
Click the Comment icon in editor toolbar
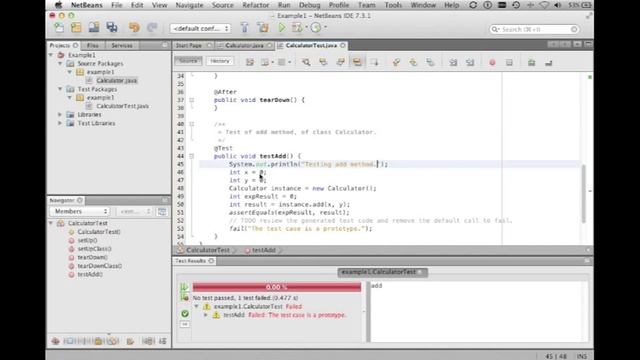pos(531,62)
